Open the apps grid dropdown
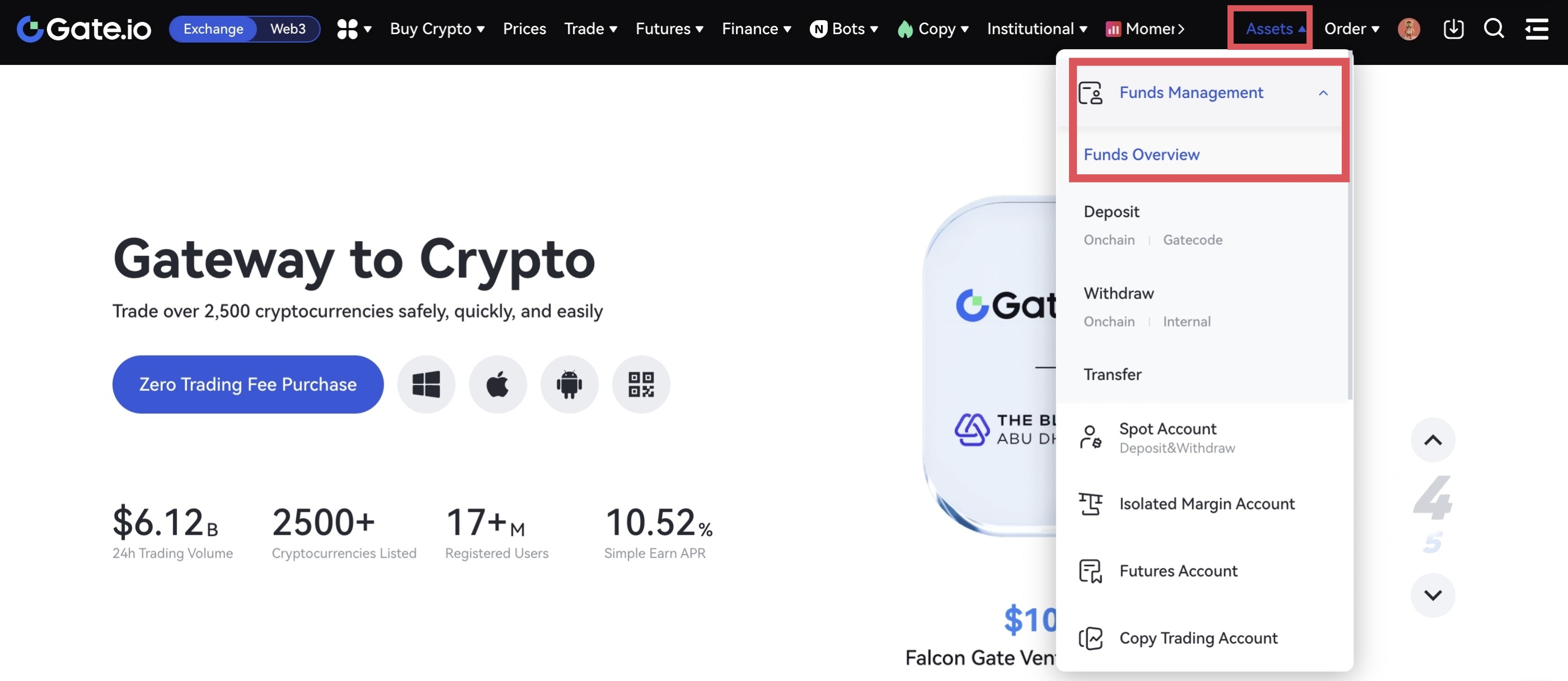The width and height of the screenshot is (1568, 681). click(x=354, y=29)
